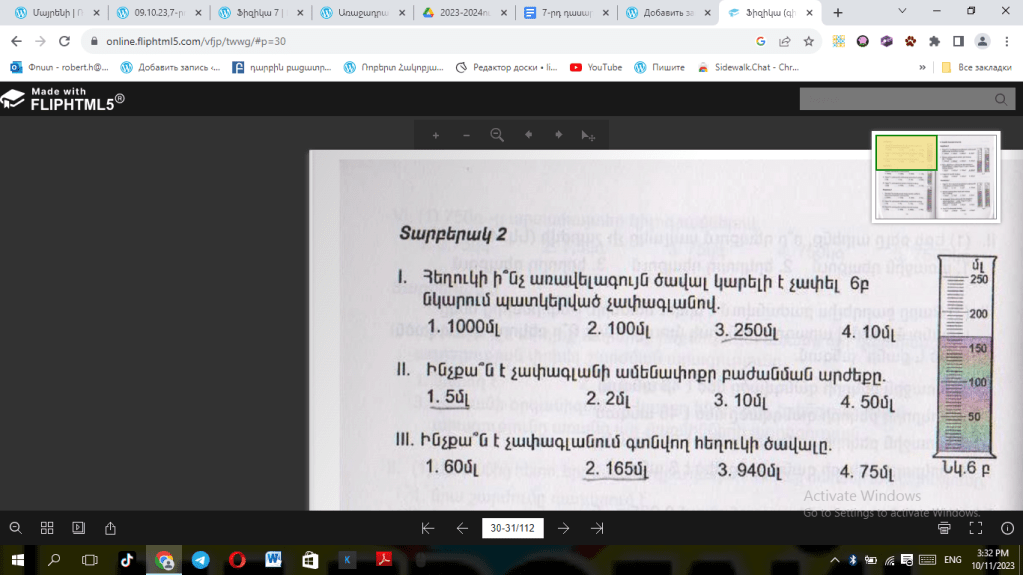Image resolution: width=1023 pixels, height=575 pixels.
Task: Flip to the next page
Action: click(x=564, y=528)
